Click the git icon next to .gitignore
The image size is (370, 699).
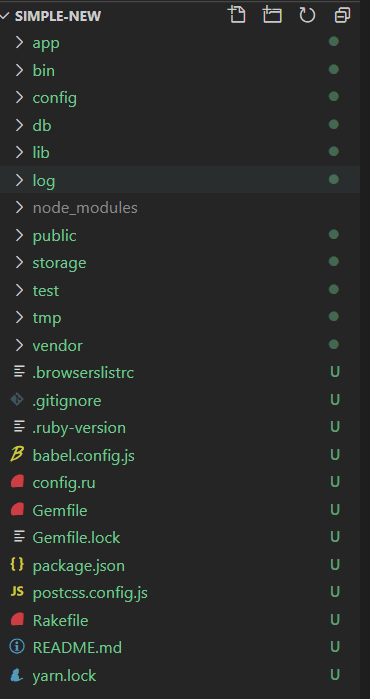(17, 400)
